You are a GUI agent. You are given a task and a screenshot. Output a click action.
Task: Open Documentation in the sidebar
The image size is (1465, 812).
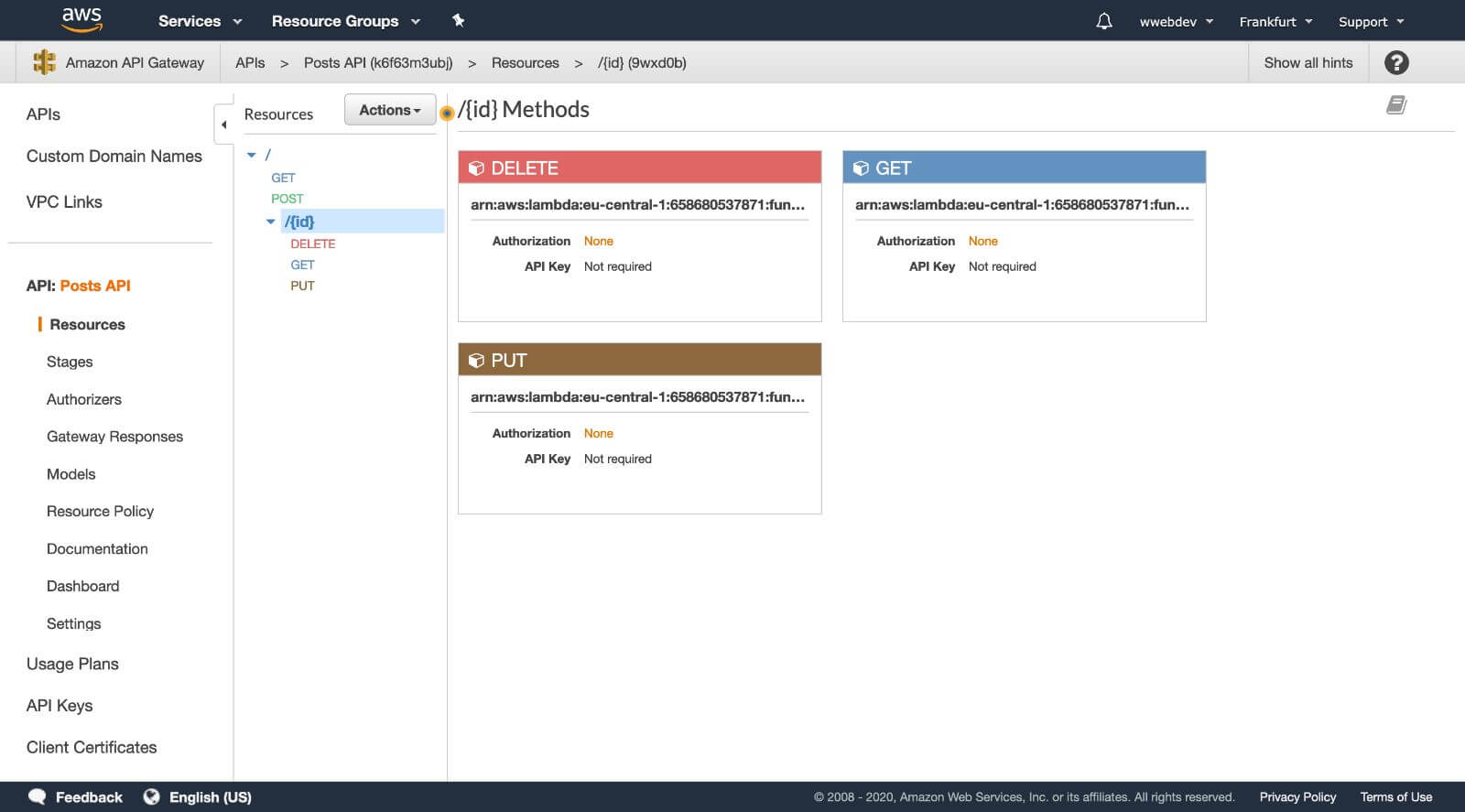97,548
